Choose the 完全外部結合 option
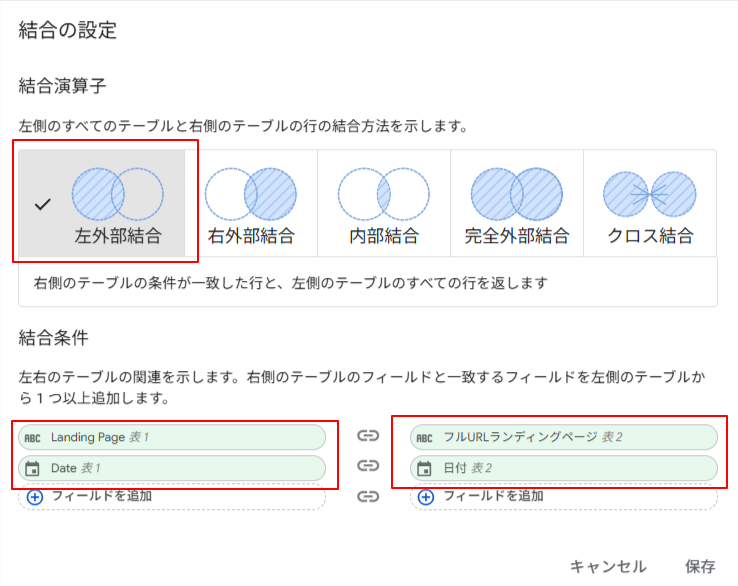This screenshot has width=738, height=586. point(517,203)
